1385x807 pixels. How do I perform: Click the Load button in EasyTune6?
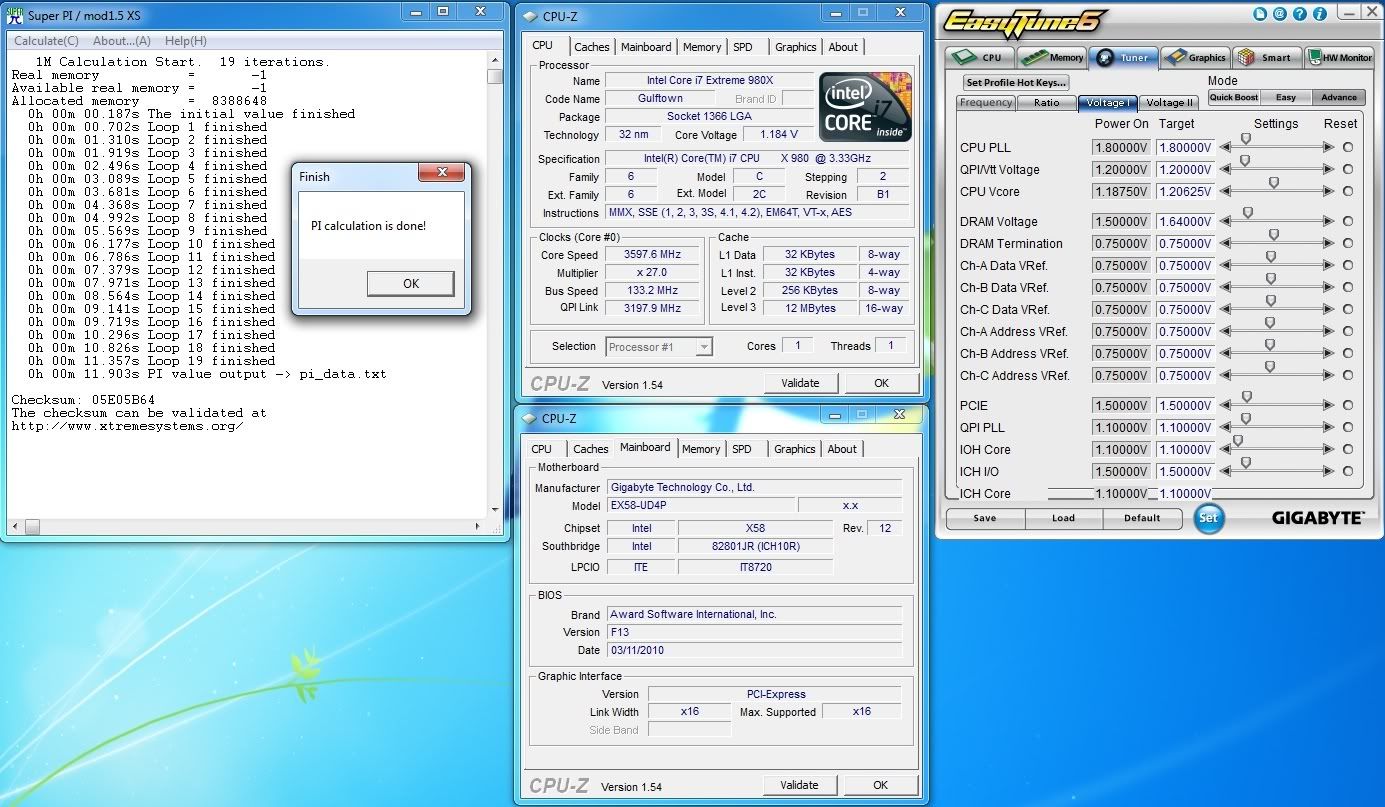point(1063,518)
